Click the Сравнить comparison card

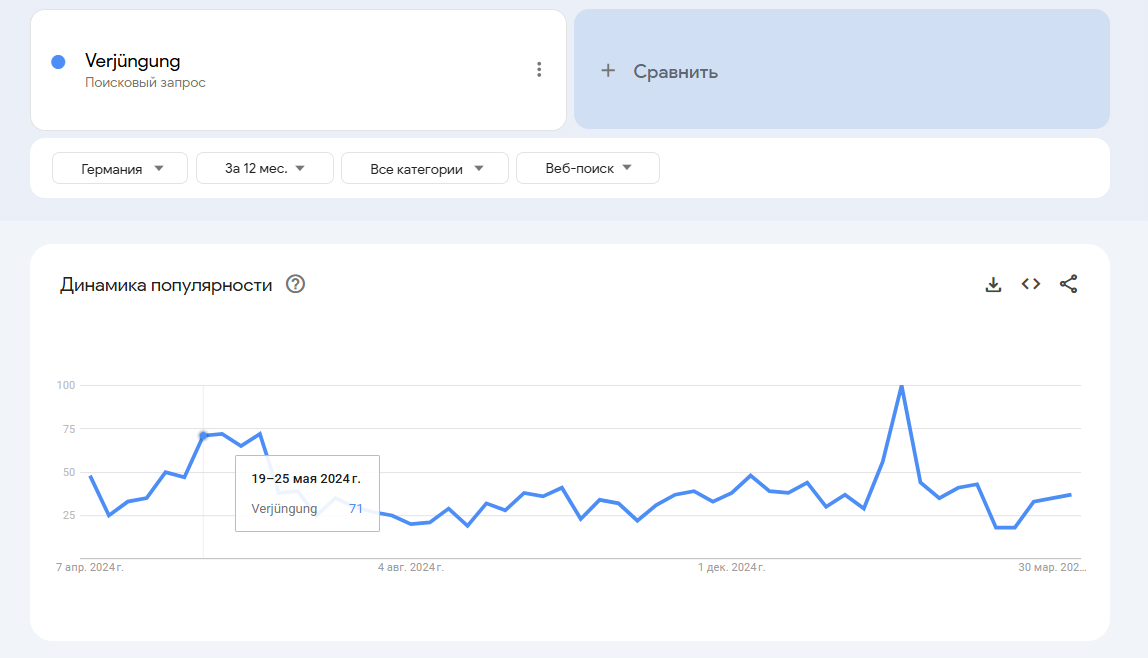[x=842, y=70]
